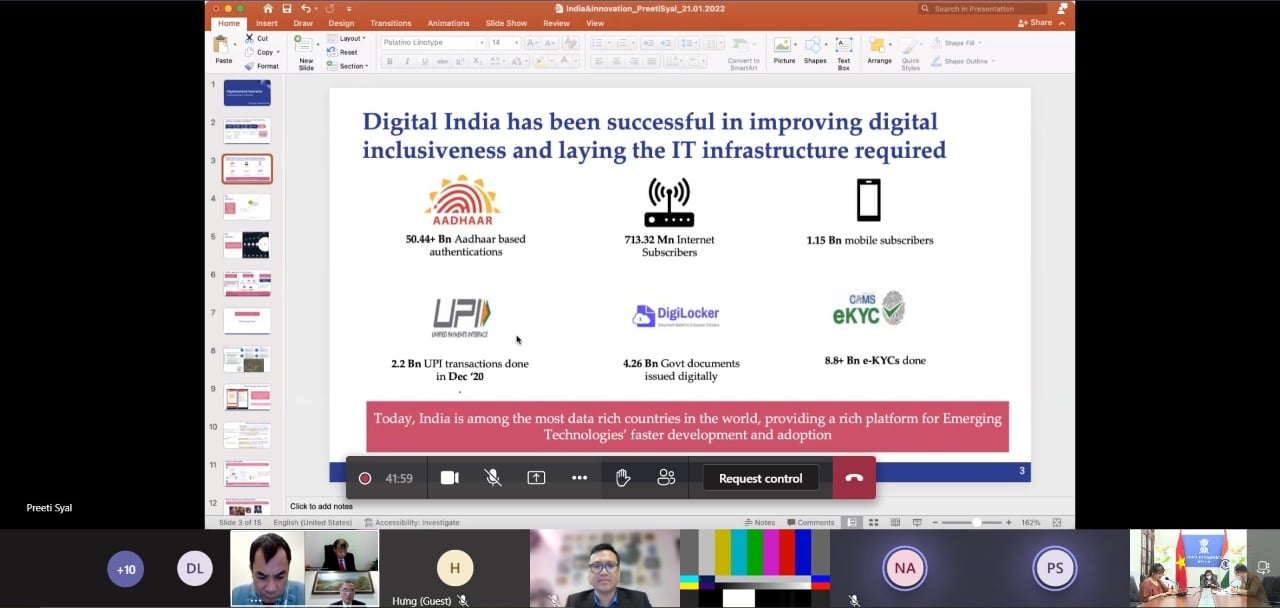The image size is (1280, 608).
Task: Click the Request control button
Action: (x=760, y=478)
